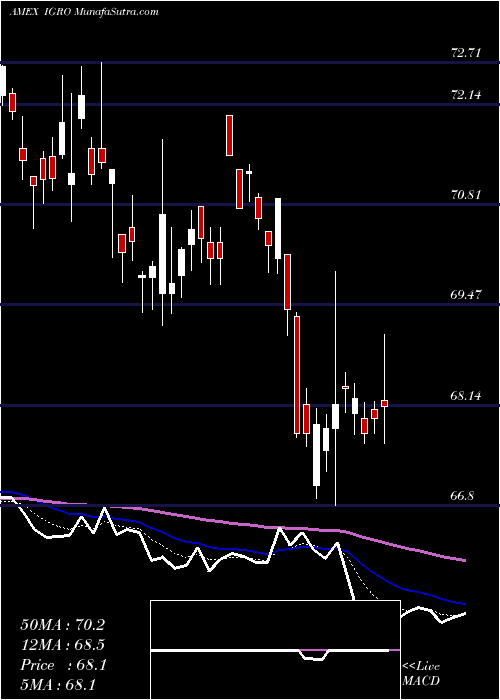Click the 5MA : 68.1 readout
The width and height of the screenshot is (500, 700).
58,685
